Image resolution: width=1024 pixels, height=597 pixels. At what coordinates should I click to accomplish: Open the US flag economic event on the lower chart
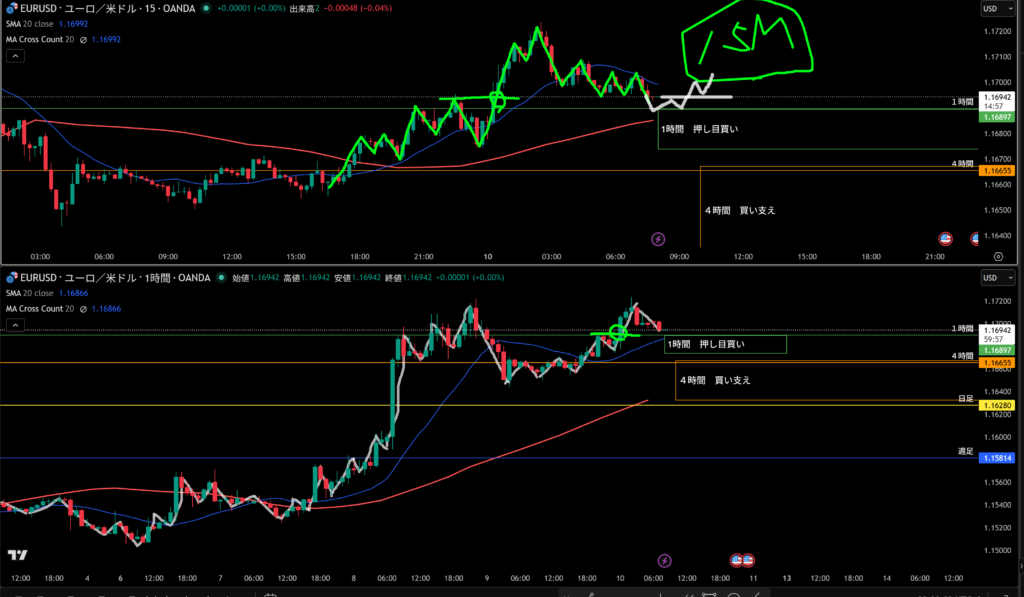(x=742, y=561)
